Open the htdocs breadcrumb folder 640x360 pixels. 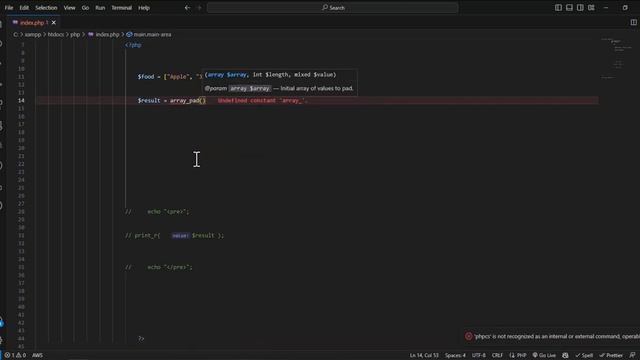tap(56, 35)
